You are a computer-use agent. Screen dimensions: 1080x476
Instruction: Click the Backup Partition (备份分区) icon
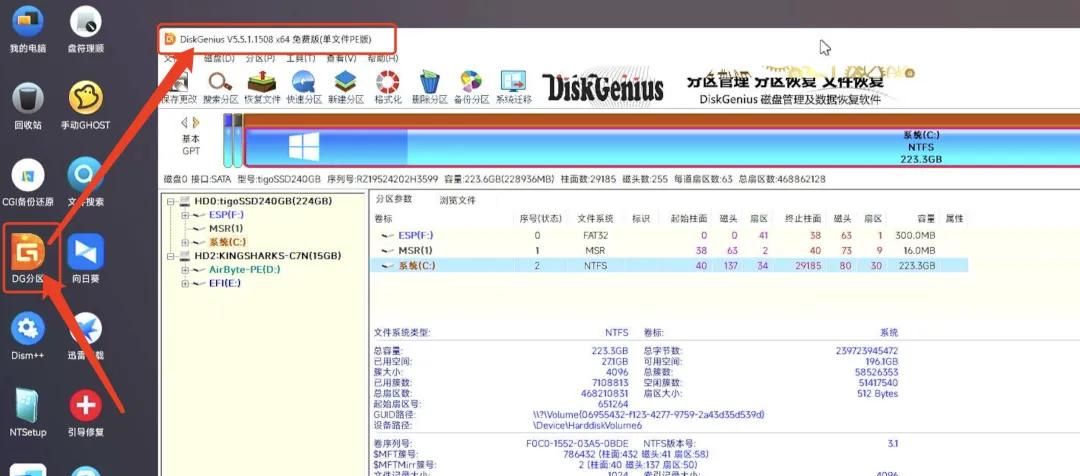click(x=471, y=82)
